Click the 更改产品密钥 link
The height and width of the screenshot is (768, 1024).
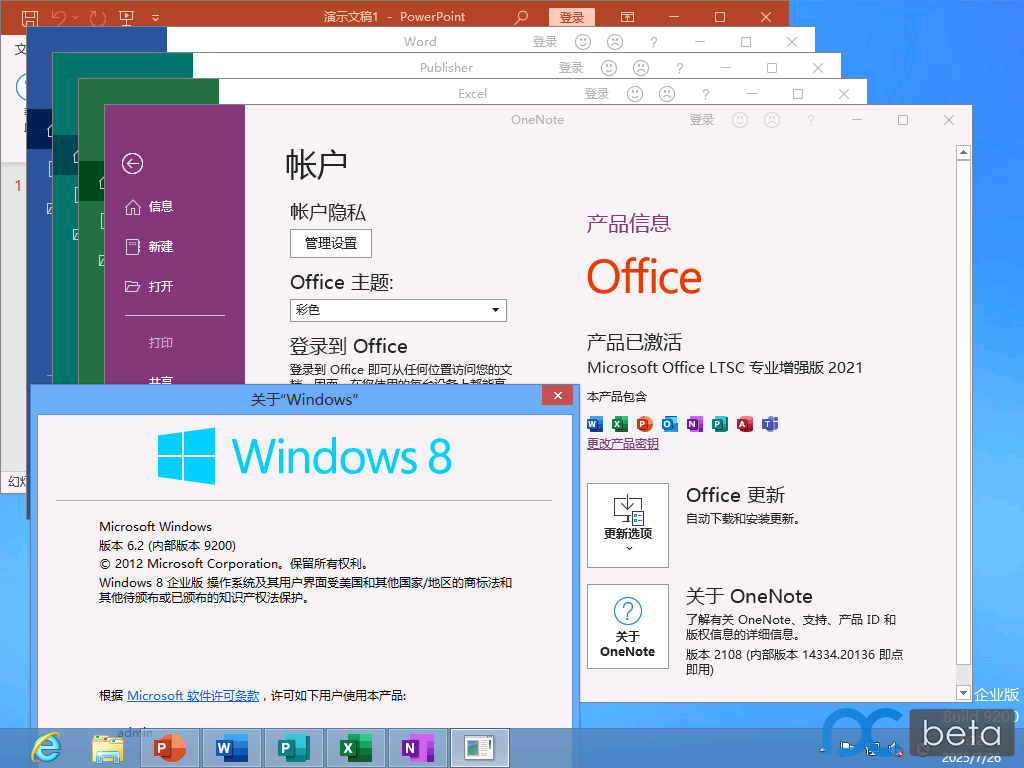click(622, 444)
